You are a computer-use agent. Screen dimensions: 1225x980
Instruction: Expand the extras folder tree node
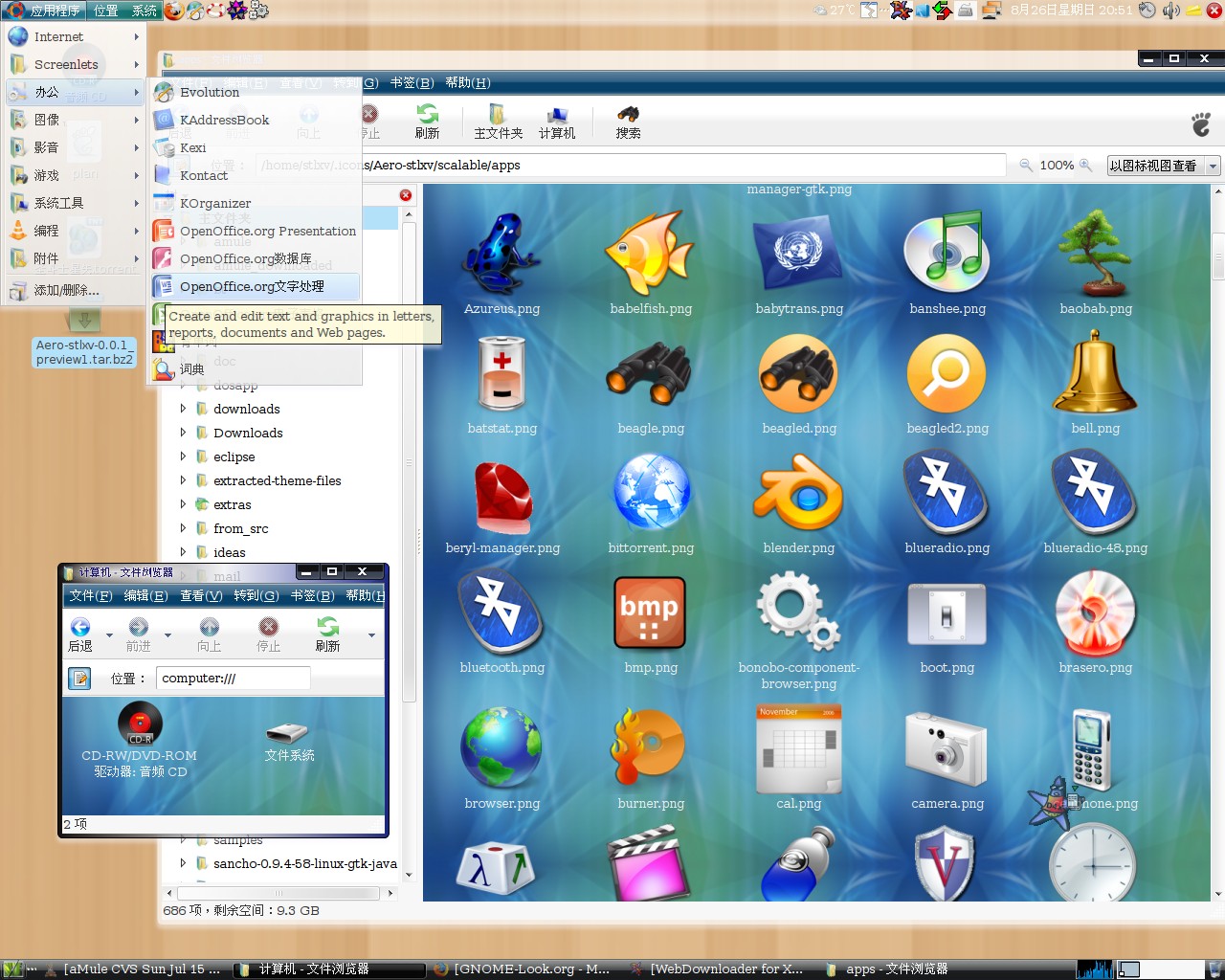pyautogui.click(x=183, y=504)
